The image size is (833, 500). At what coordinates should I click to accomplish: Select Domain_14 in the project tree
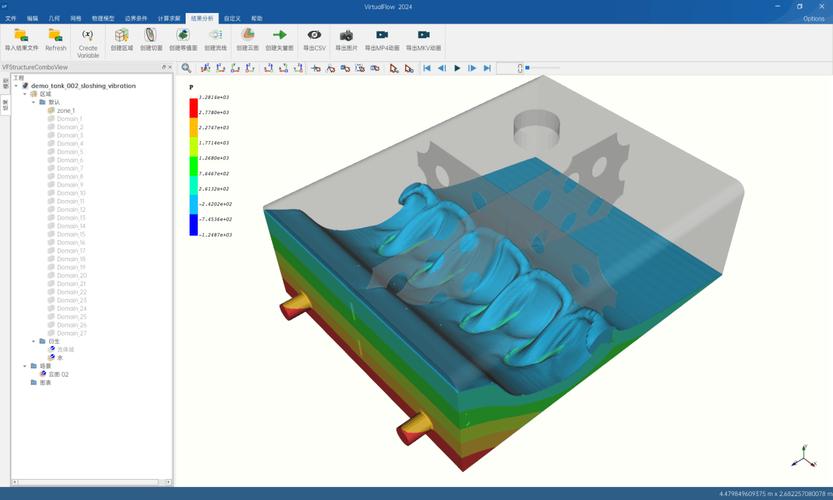(x=71, y=226)
